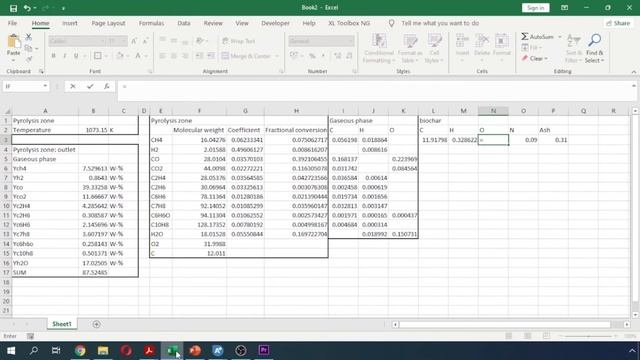Image resolution: width=640 pixels, height=360 pixels.
Task: Open the Borders button
Action: pyautogui.click(x=98, y=56)
